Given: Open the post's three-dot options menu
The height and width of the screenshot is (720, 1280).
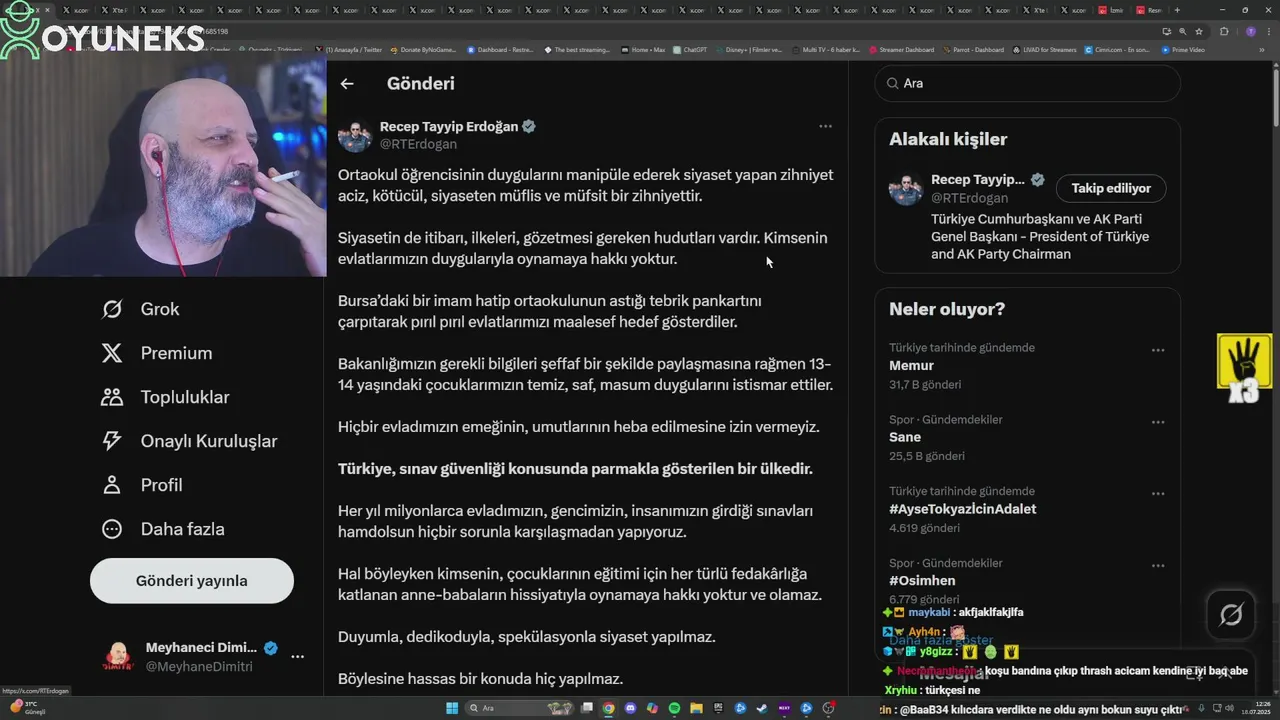Looking at the screenshot, I should [x=825, y=126].
